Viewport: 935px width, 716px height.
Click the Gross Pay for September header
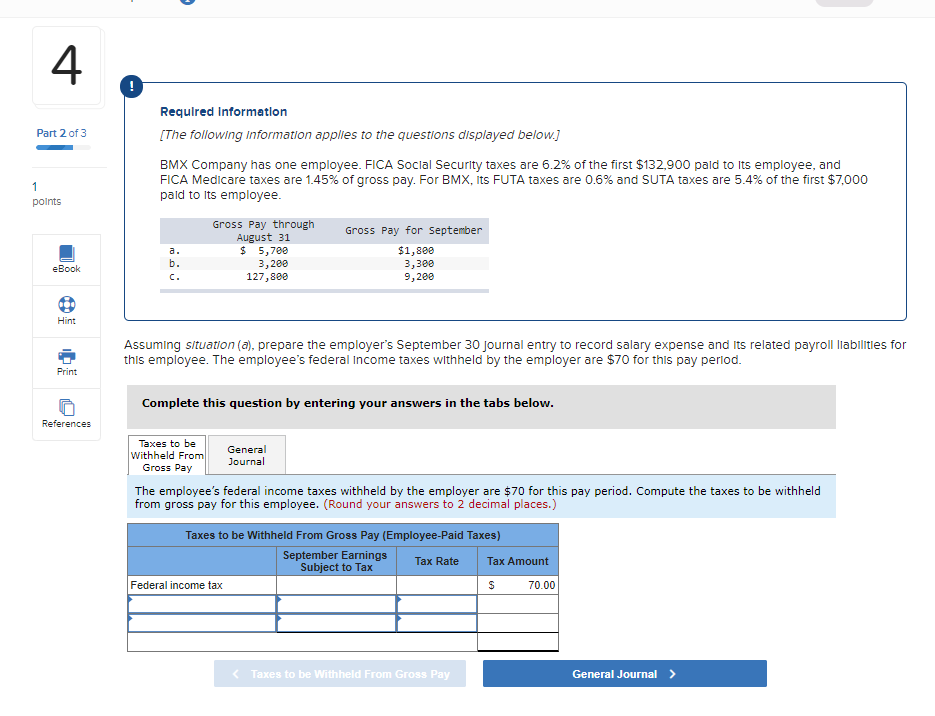coord(413,231)
